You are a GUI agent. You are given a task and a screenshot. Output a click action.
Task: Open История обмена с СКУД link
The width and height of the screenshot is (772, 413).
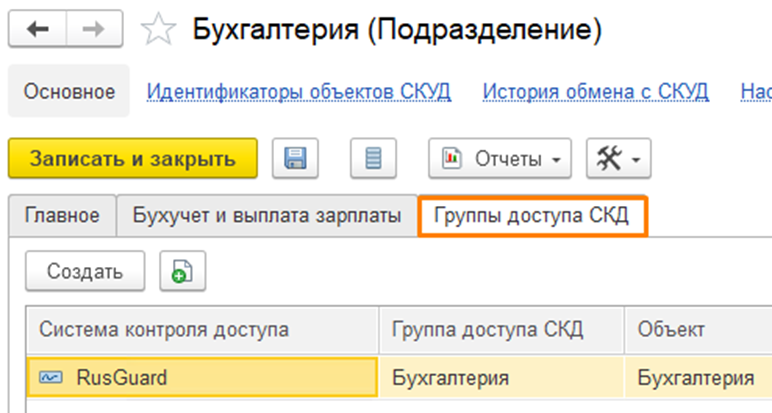pyautogui.click(x=596, y=92)
